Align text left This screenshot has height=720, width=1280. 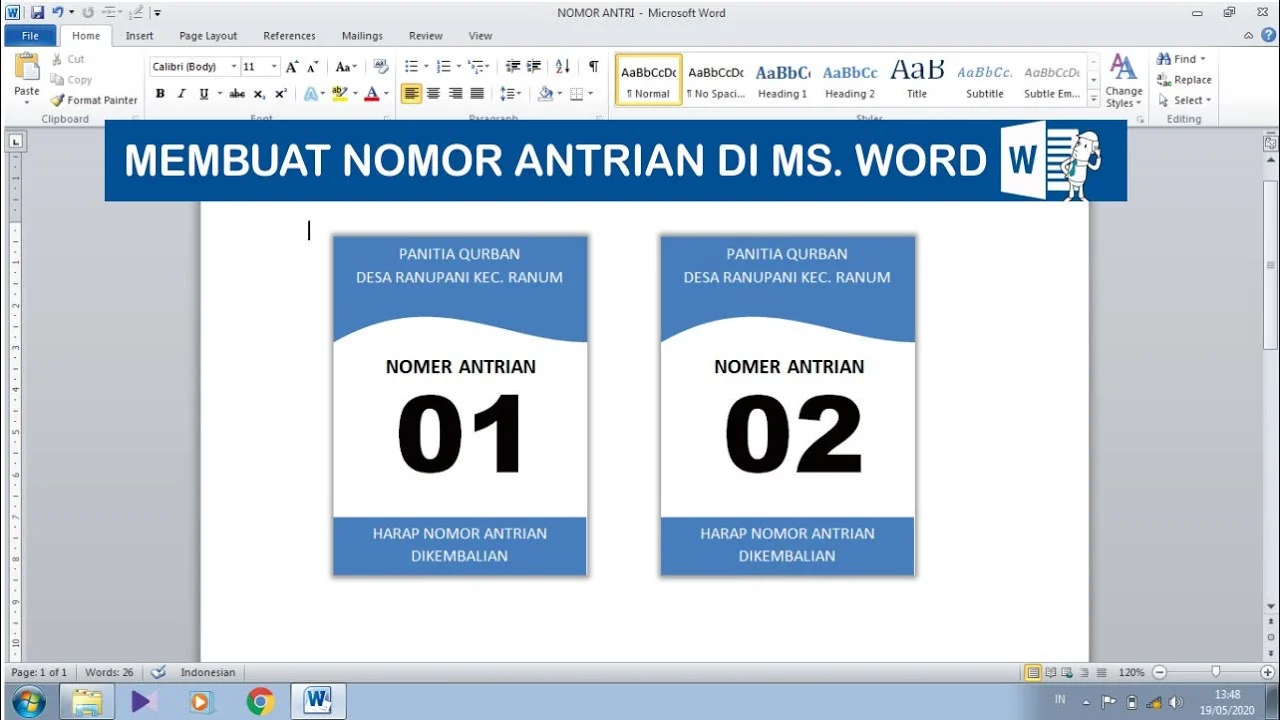[411, 94]
